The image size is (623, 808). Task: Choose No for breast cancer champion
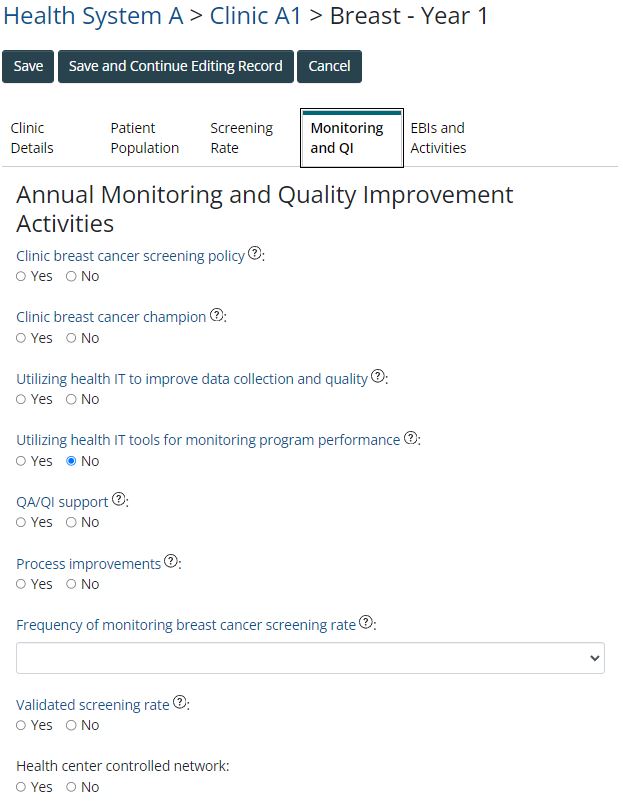pos(71,339)
